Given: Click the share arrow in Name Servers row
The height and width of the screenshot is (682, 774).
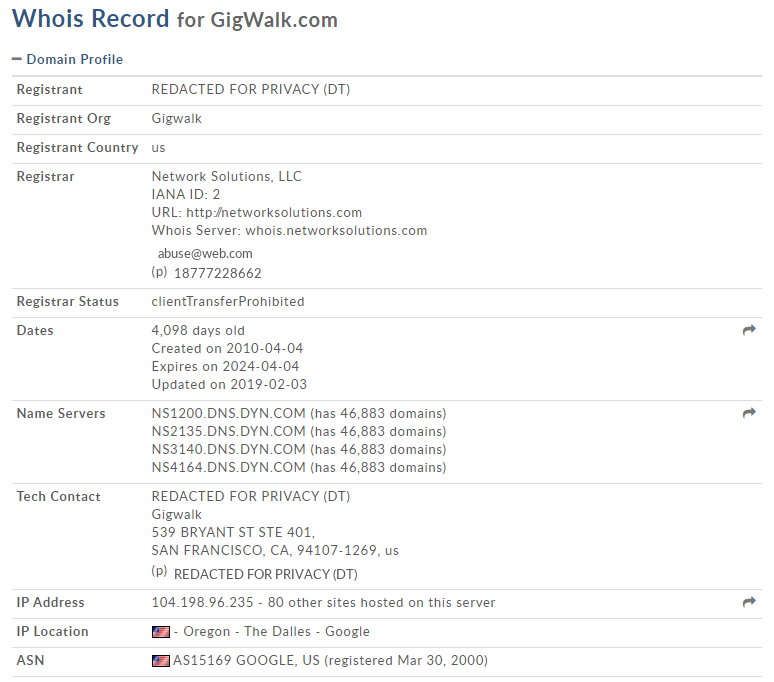Looking at the screenshot, I should [x=749, y=413].
